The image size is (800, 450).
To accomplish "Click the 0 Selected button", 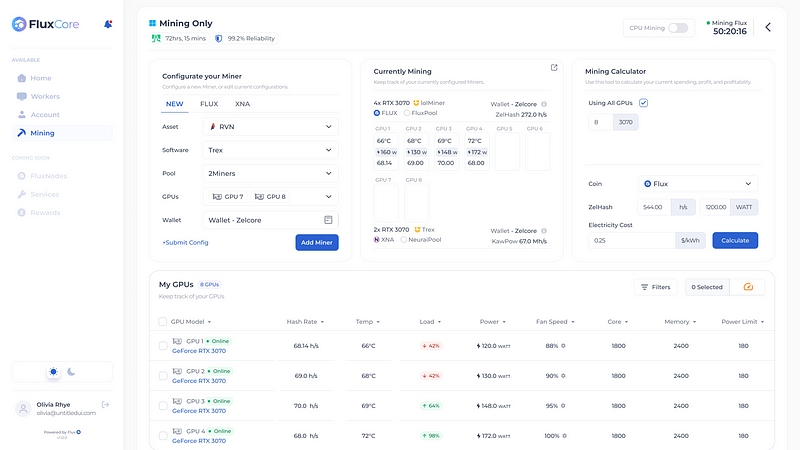I will coord(707,287).
